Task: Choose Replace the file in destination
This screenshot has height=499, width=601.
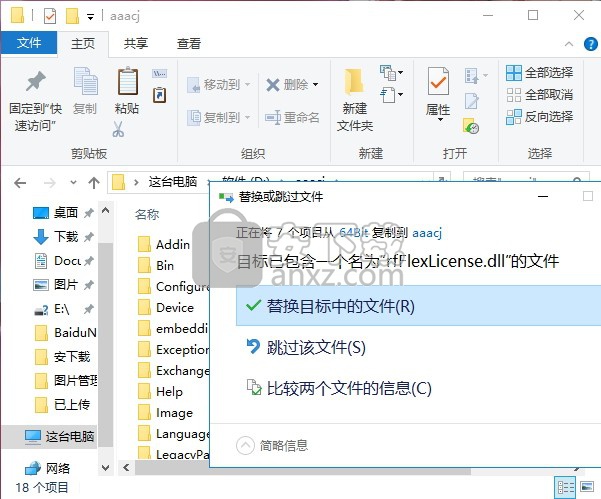Action: click(x=419, y=306)
